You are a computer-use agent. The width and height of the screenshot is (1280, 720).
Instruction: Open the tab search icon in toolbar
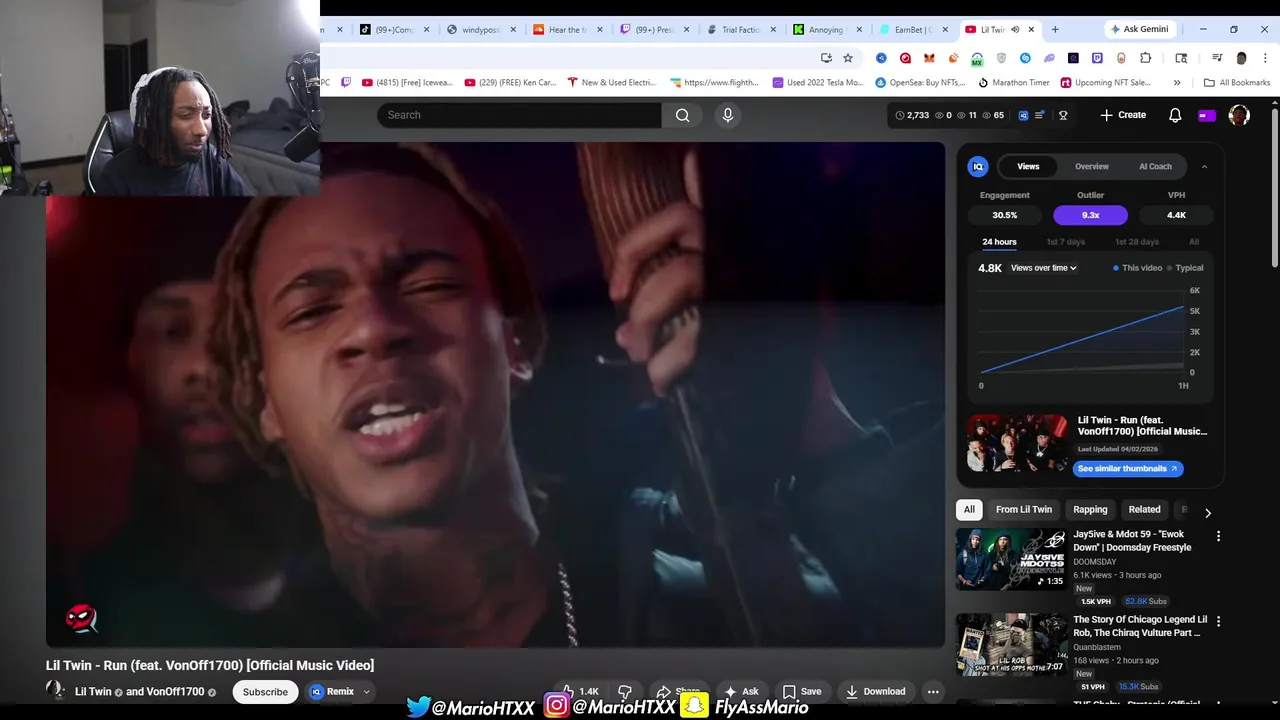pos(1181,58)
